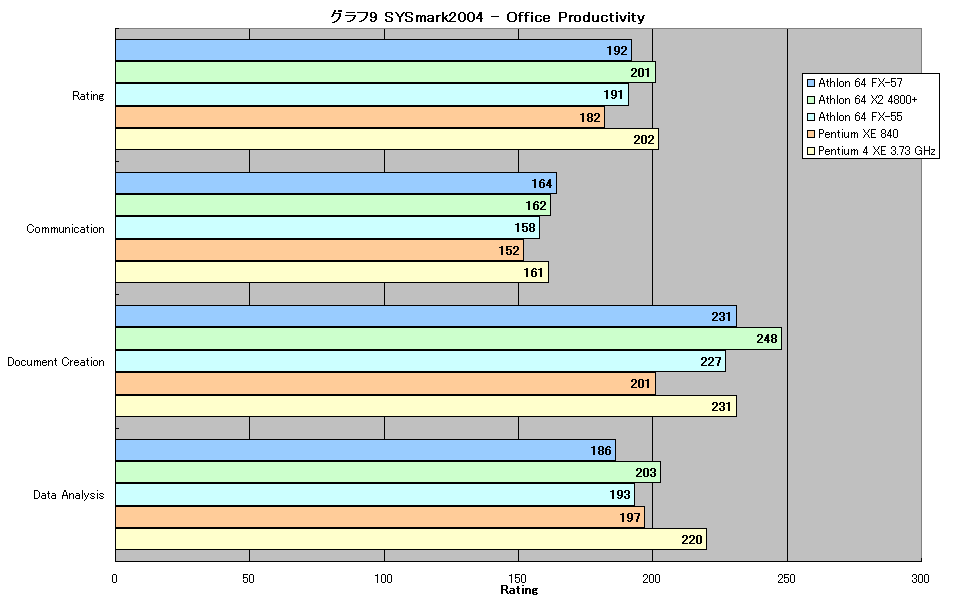Click the x-axis tick label 100
The image size is (970, 604).
(x=383, y=579)
